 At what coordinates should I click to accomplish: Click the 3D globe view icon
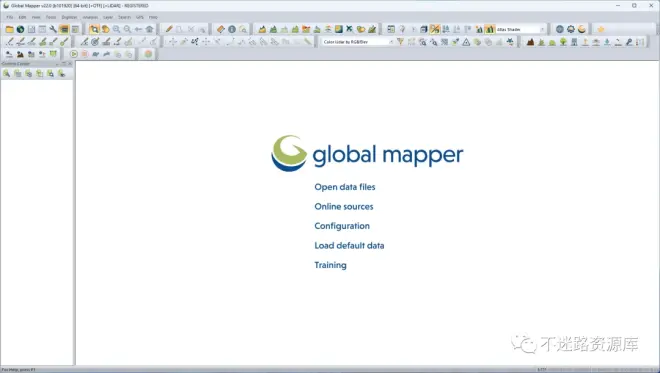click(559, 29)
